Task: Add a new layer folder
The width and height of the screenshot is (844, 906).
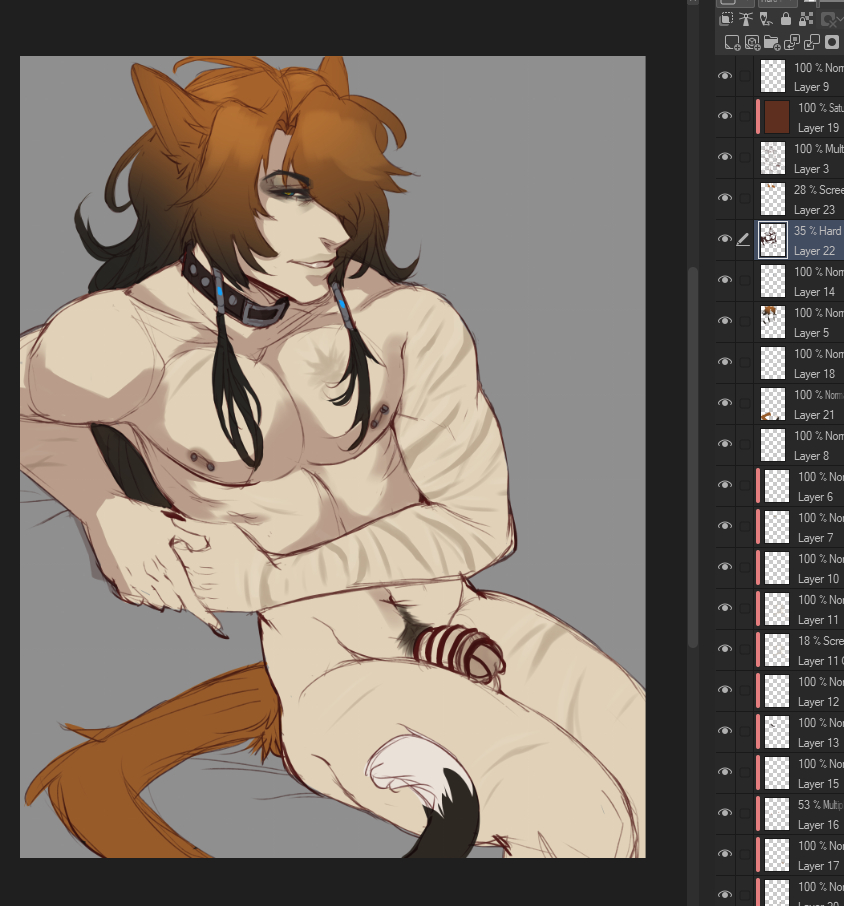Action: (x=771, y=43)
